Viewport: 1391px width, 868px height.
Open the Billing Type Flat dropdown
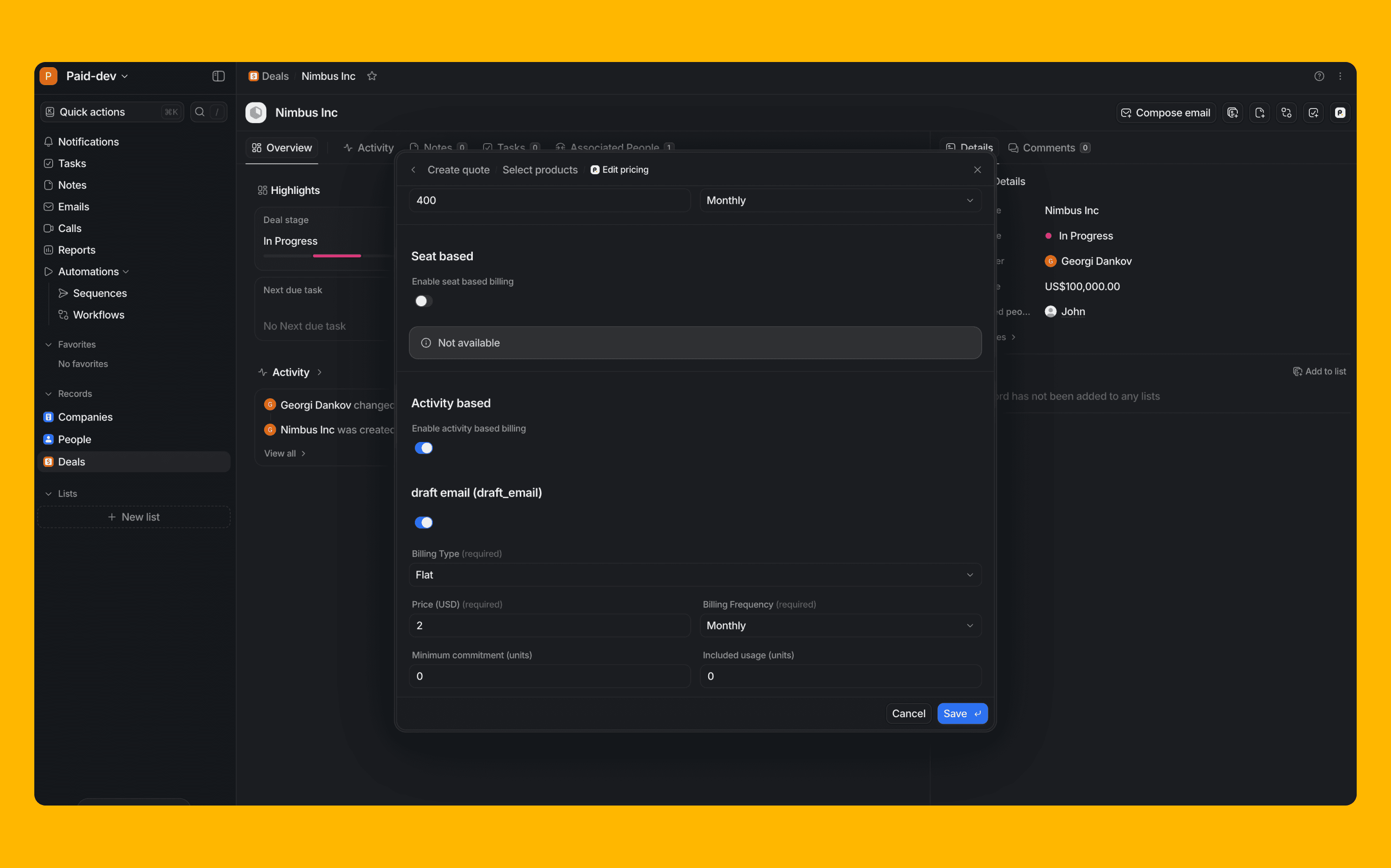point(695,574)
